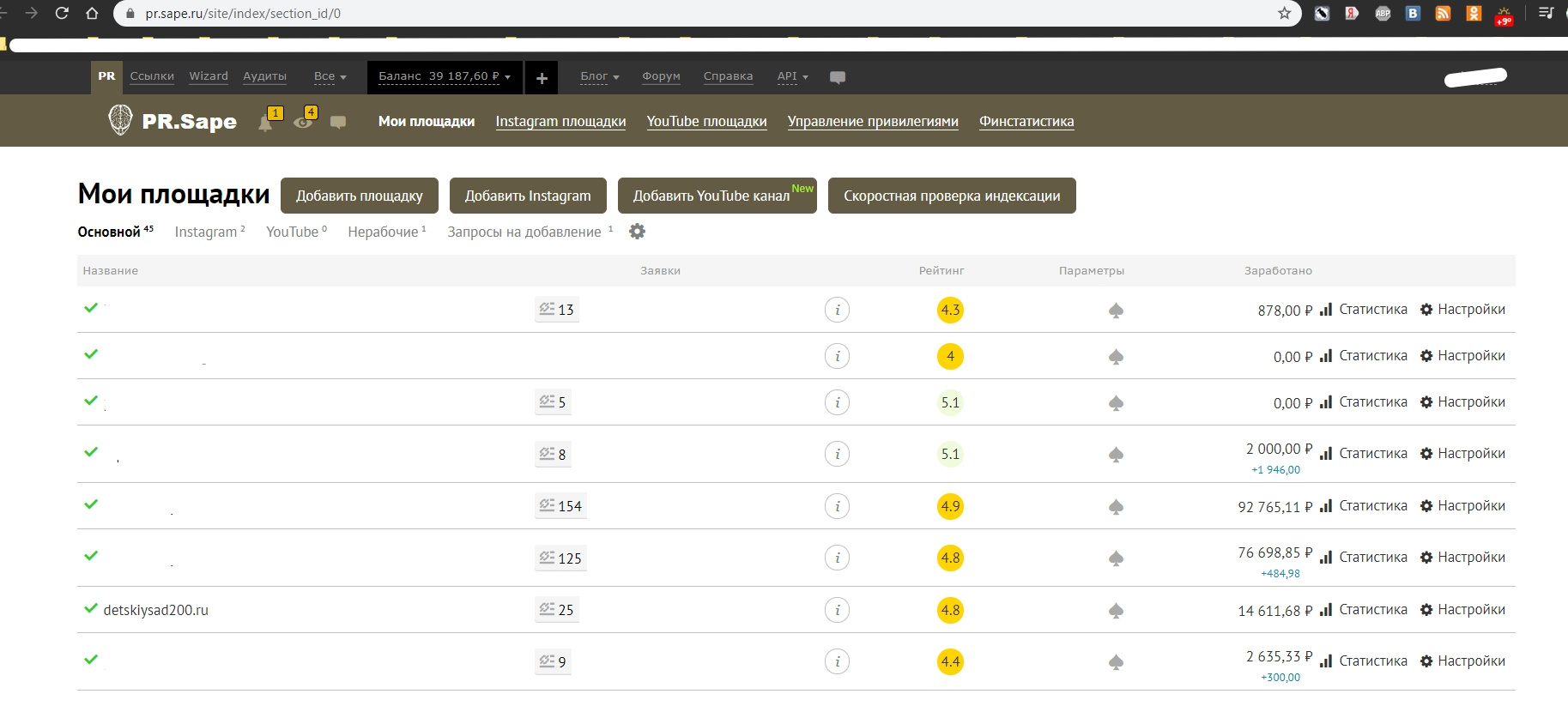Select the Основной section tab
The image size is (1568, 706).
(x=115, y=232)
